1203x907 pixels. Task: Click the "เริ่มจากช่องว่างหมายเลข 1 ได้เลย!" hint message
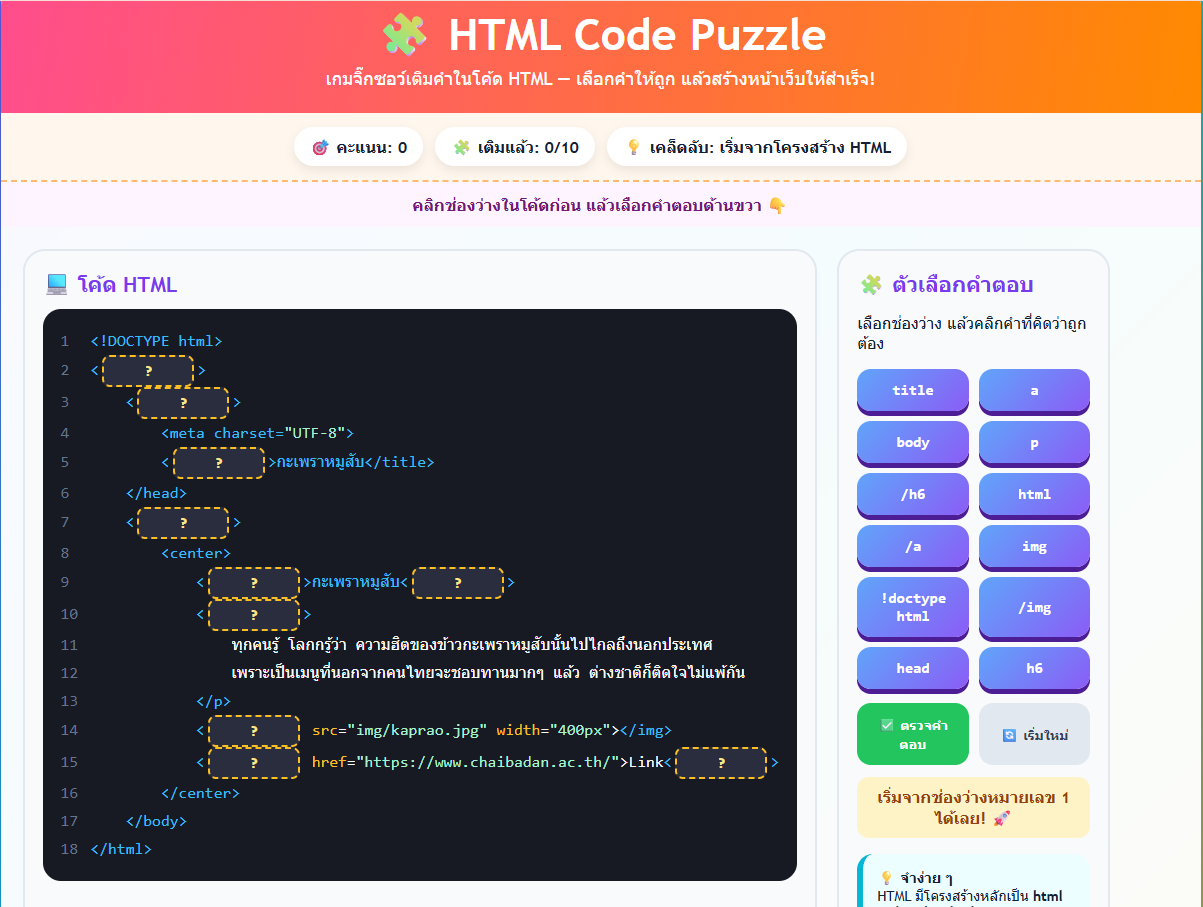click(973, 808)
